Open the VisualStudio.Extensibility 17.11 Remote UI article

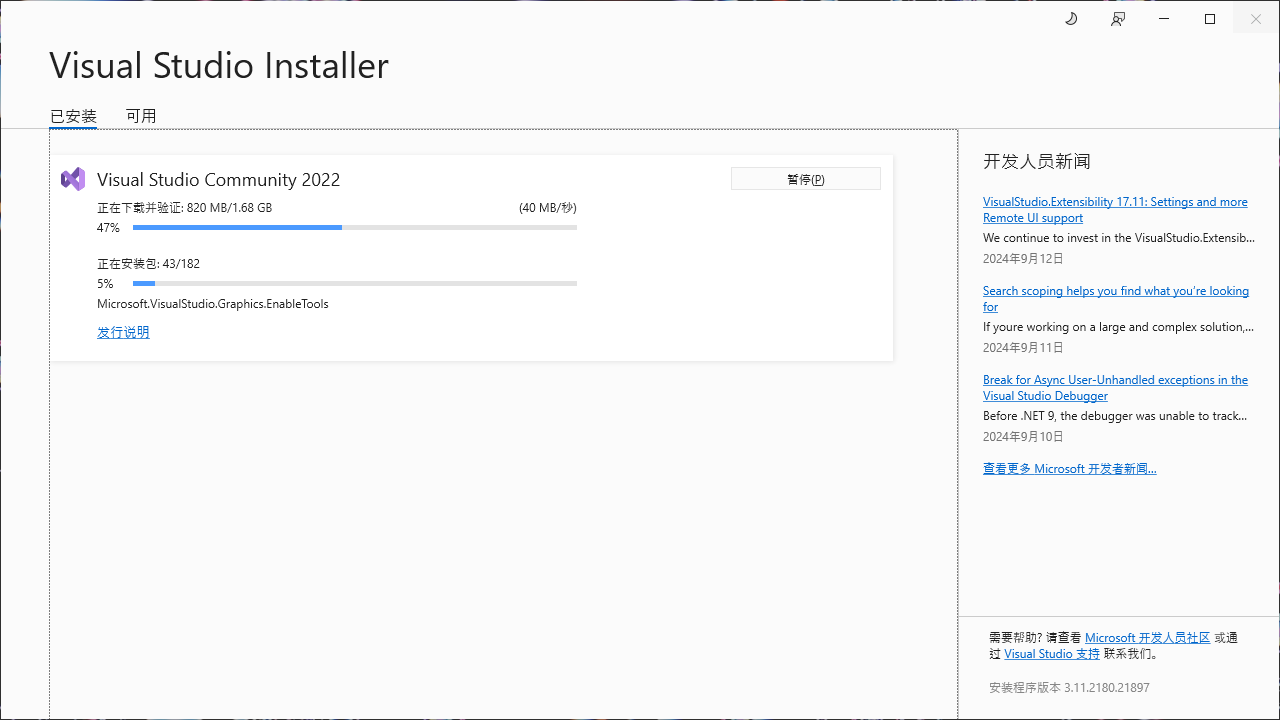1115,209
